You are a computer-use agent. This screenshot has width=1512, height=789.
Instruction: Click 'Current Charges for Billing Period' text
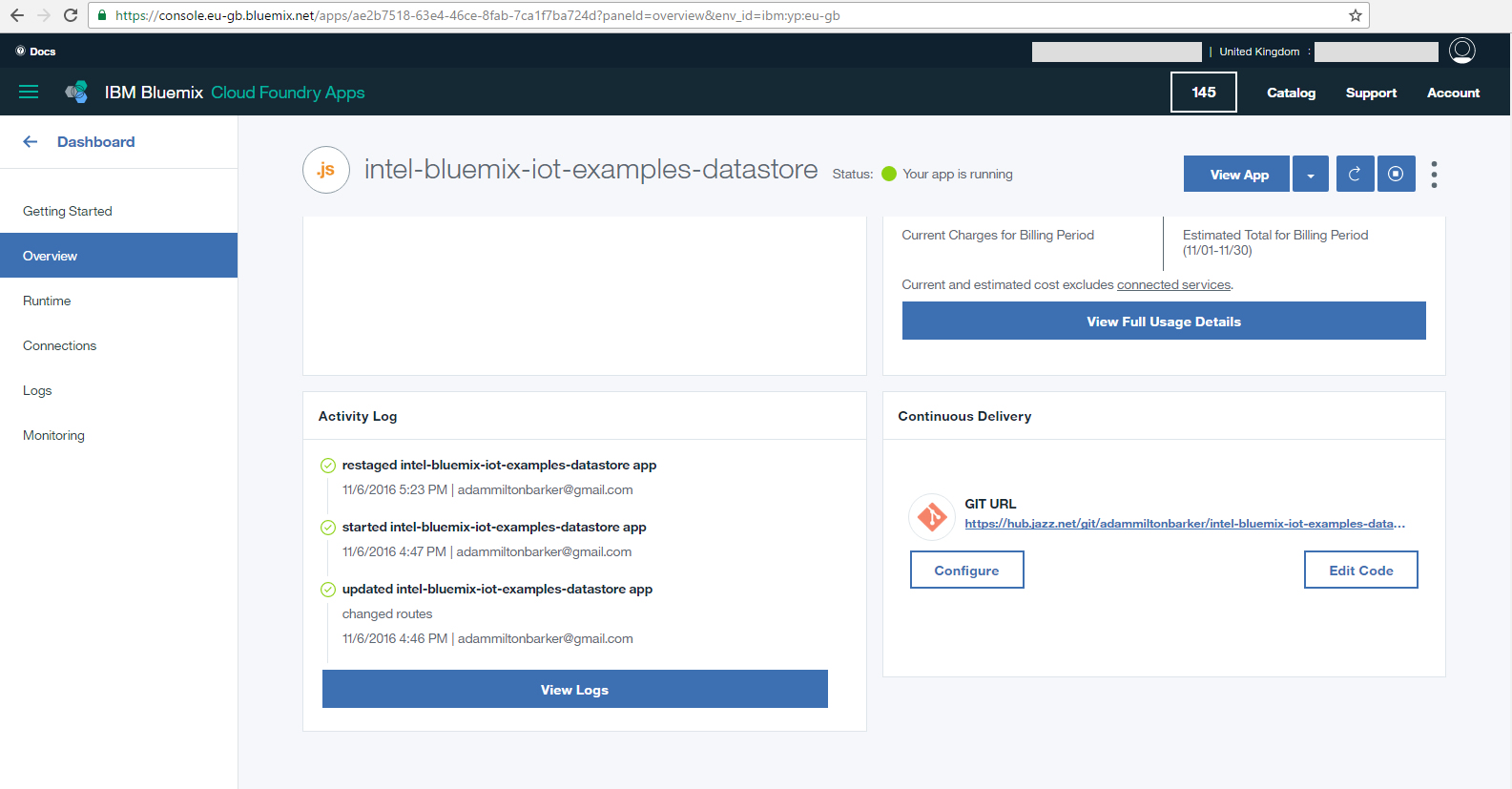pyautogui.click(x=998, y=235)
